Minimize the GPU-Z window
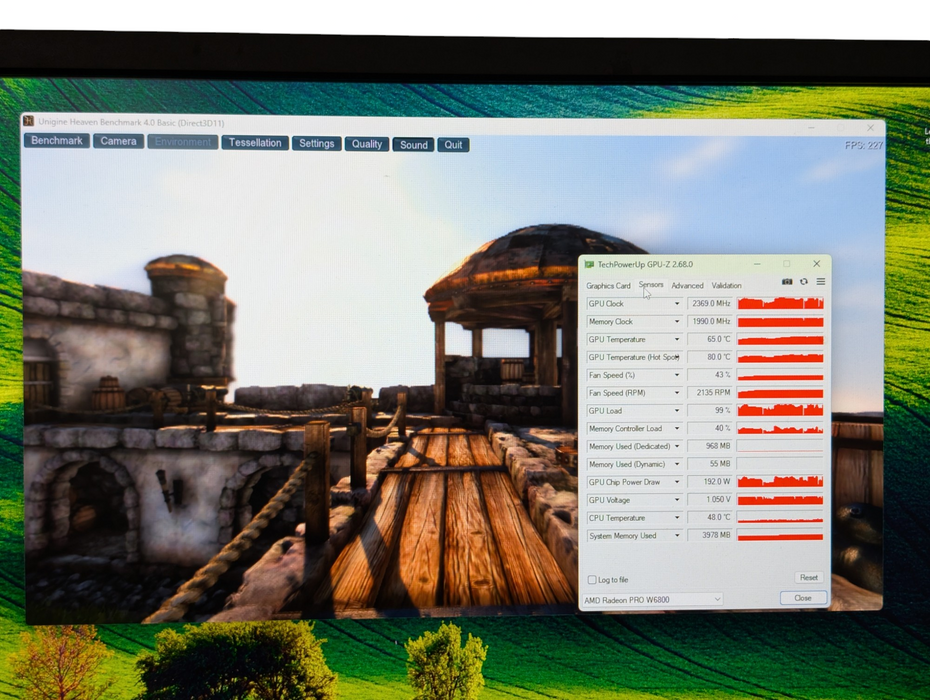The image size is (930, 700). [757, 264]
